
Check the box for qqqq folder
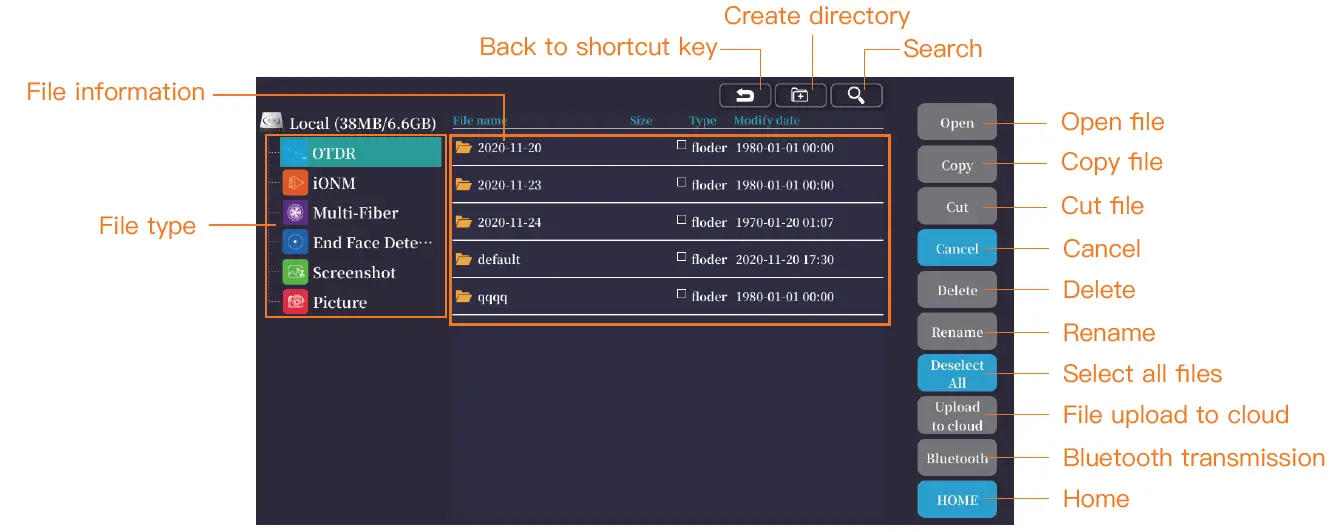coord(682,295)
